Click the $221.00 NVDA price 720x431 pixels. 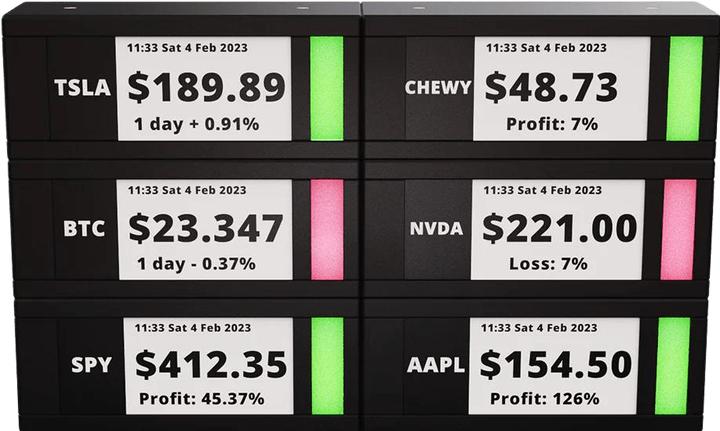coord(559,228)
